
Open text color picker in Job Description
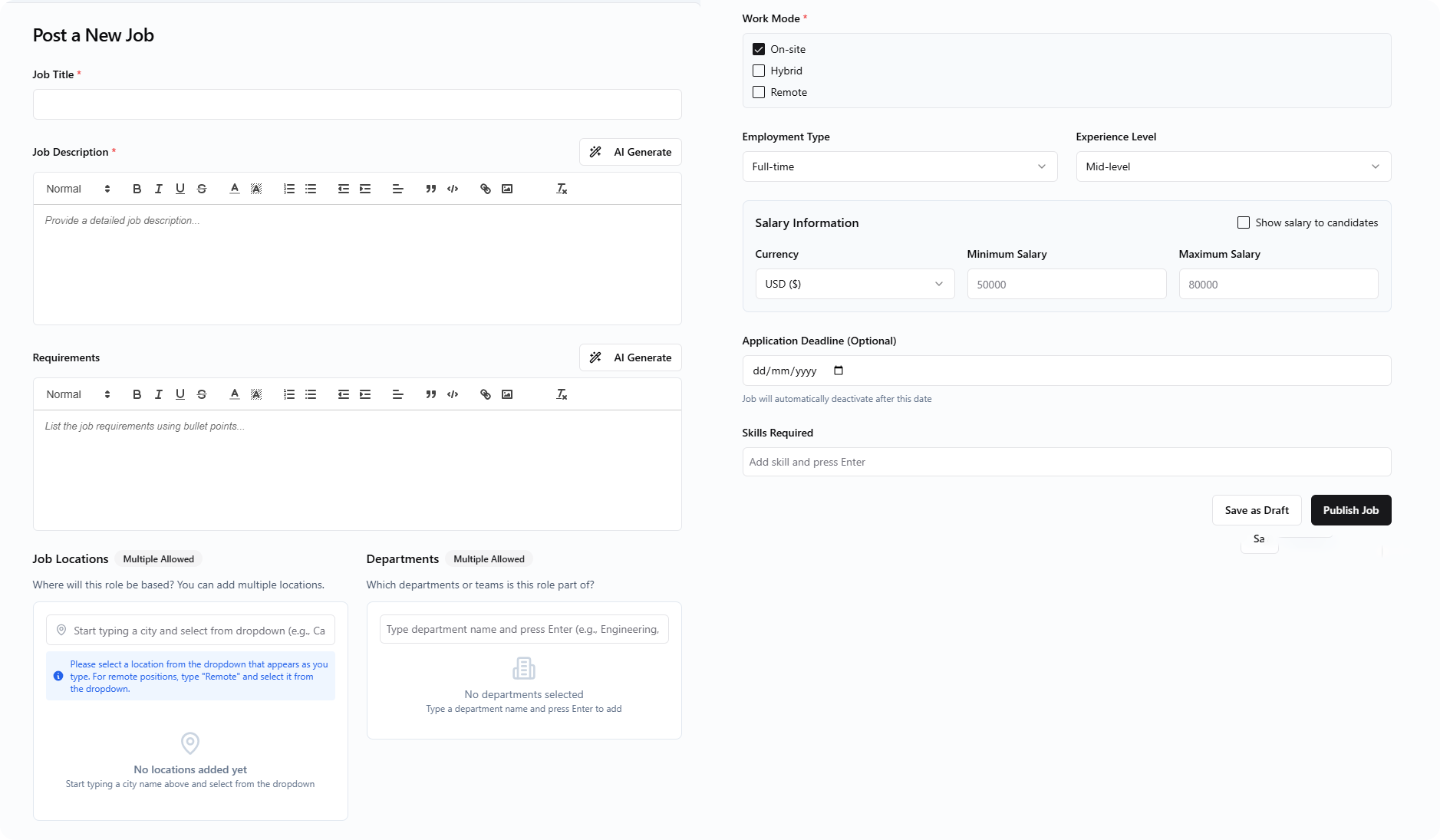(235, 189)
